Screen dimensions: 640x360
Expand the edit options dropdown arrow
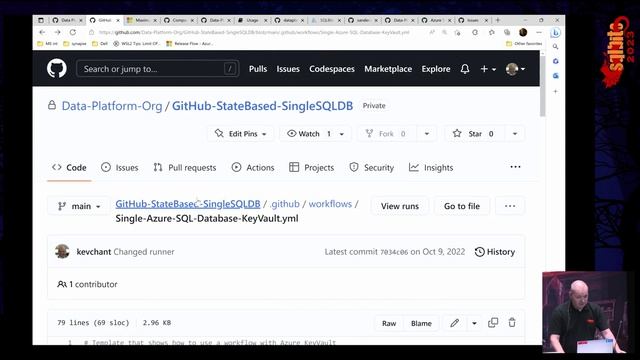pos(474,323)
